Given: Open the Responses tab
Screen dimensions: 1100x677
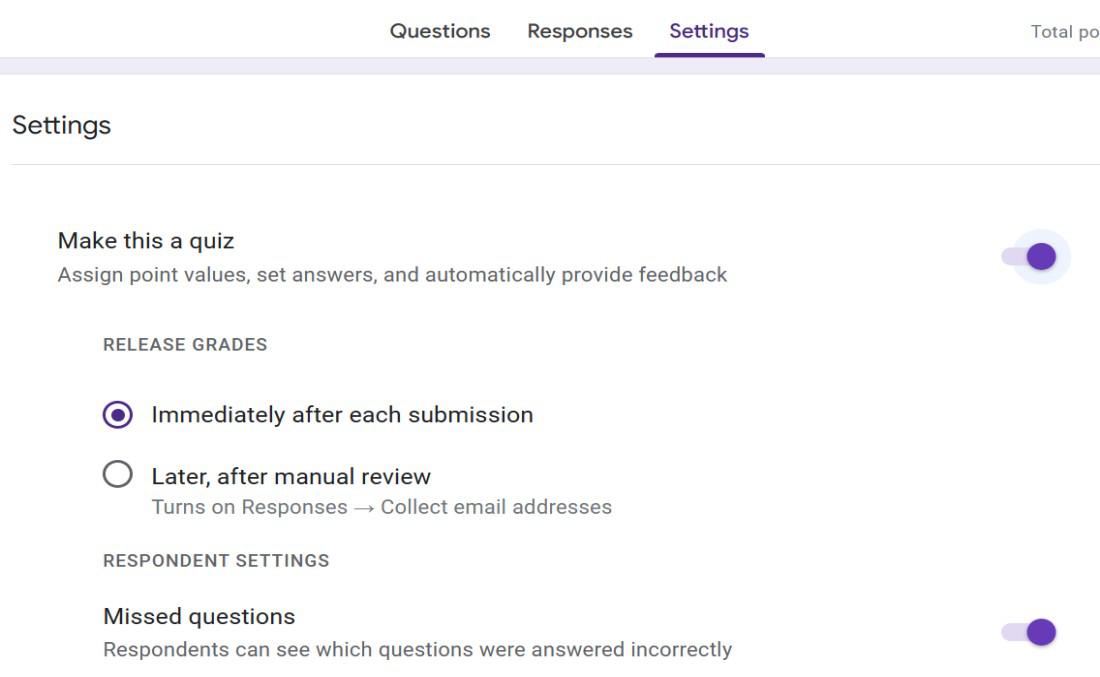Looking at the screenshot, I should (580, 31).
